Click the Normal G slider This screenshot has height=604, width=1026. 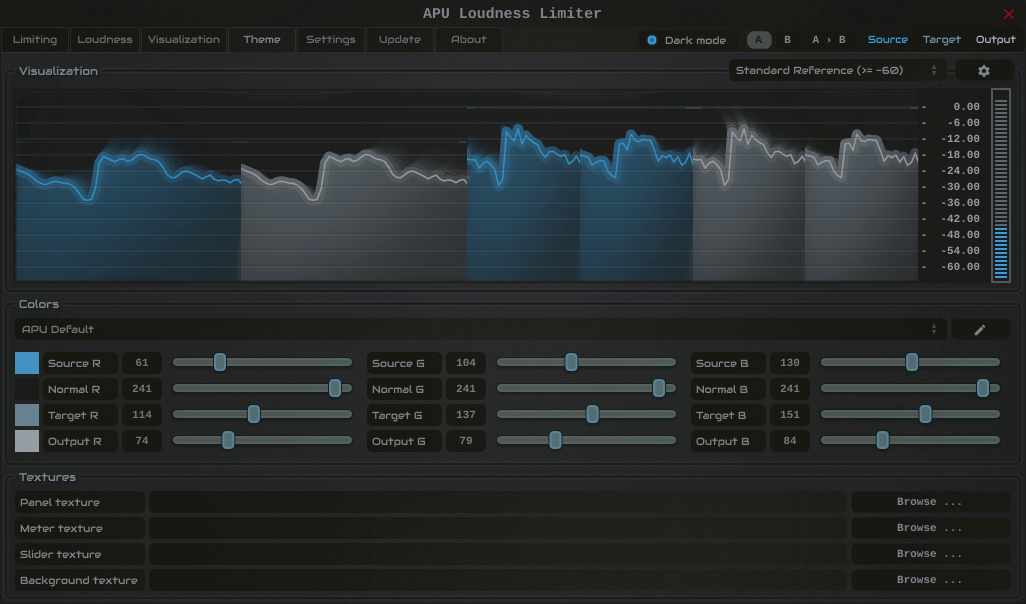click(x=586, y=389)
